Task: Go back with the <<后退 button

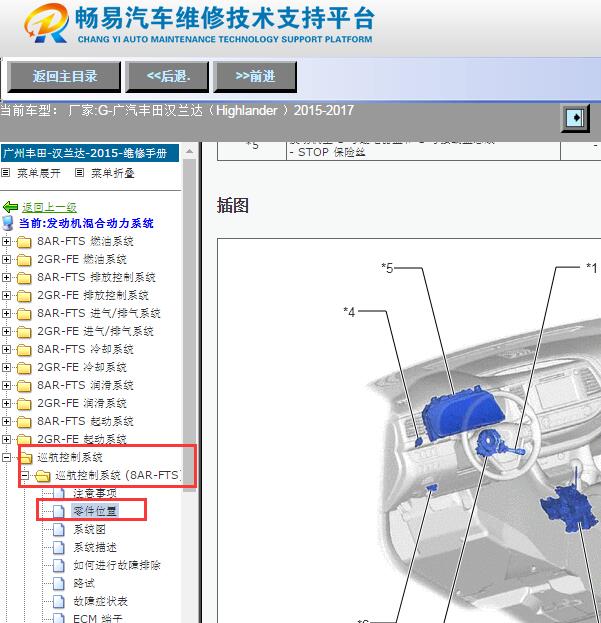Action: pyautogui.click(x=167, y=77)
